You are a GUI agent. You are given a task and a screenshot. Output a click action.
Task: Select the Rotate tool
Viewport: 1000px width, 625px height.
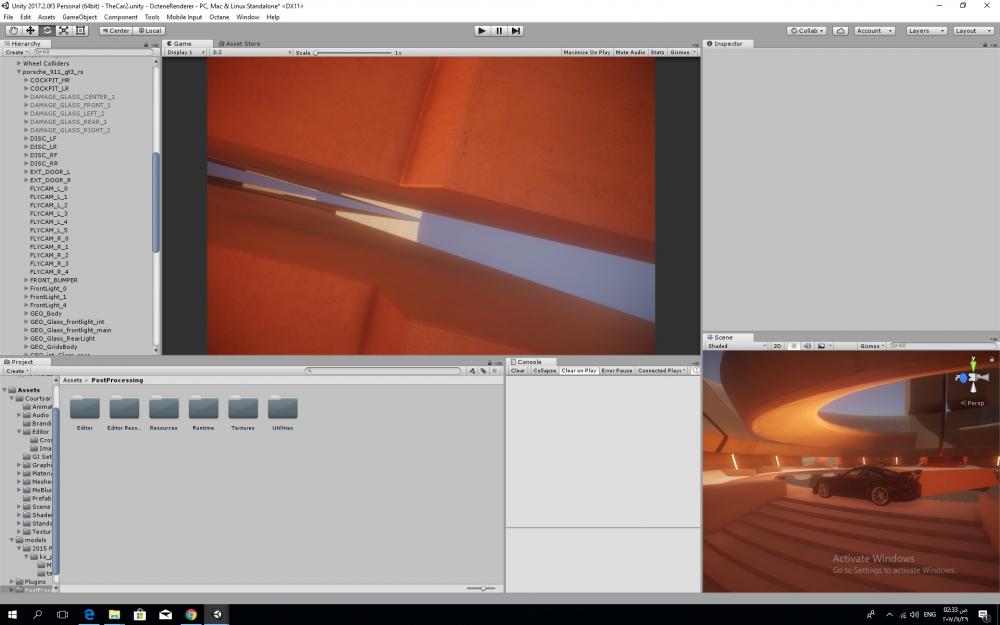tap(47, 31)
